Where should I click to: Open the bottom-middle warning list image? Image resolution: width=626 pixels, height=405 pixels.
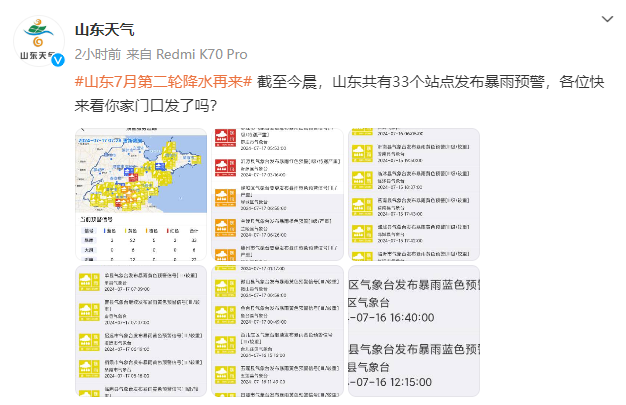click(x=276, y=330)
